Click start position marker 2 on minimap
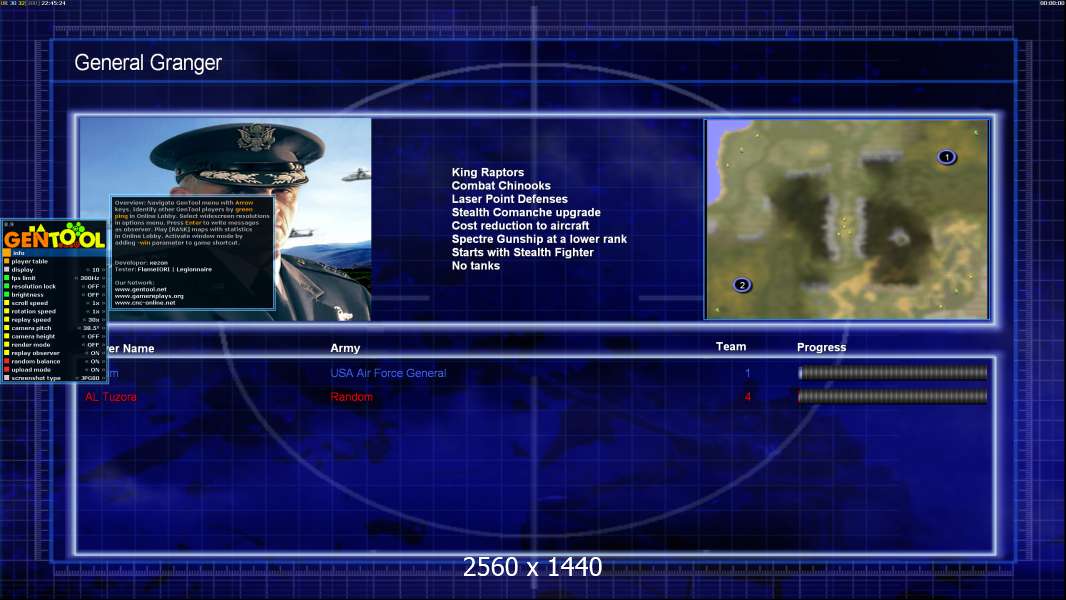 (x=742, y=285)
